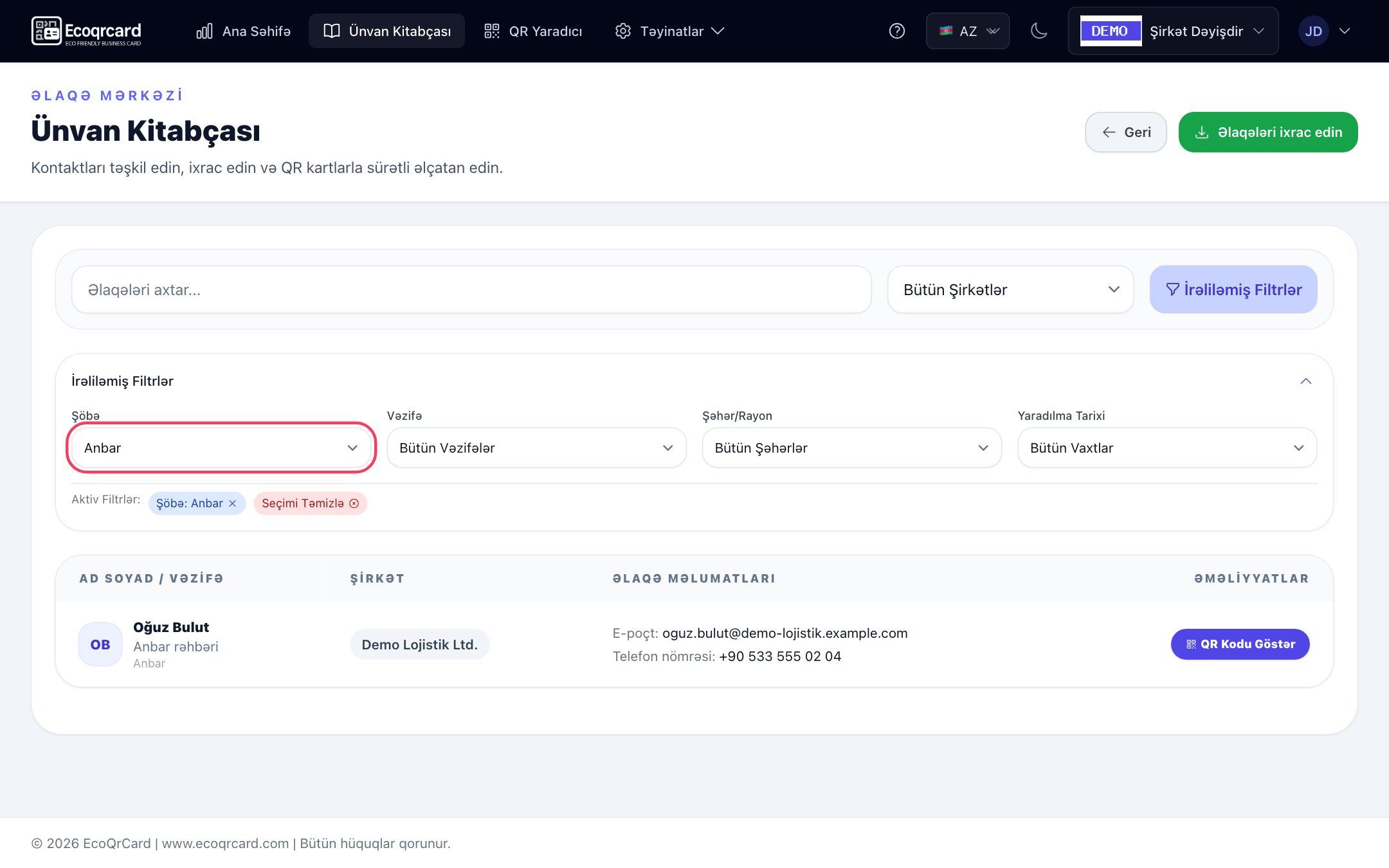Click the DEMO company badge
This screenshot has height=868, width=1389.
[1110, 31]
